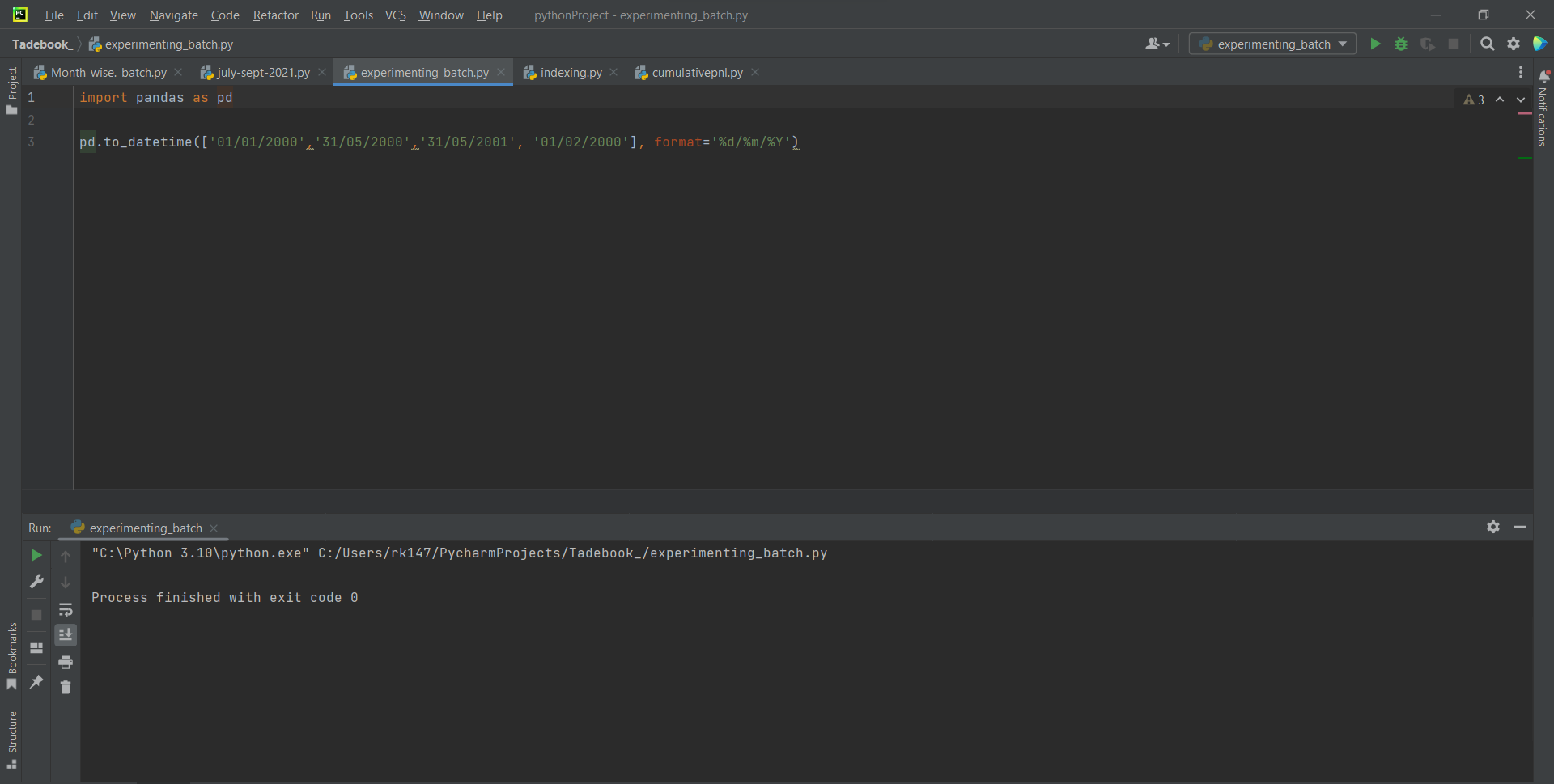This screenshot has width=1554, height=784.
Task: Click the import pandas line in editor
Action: 156,97
